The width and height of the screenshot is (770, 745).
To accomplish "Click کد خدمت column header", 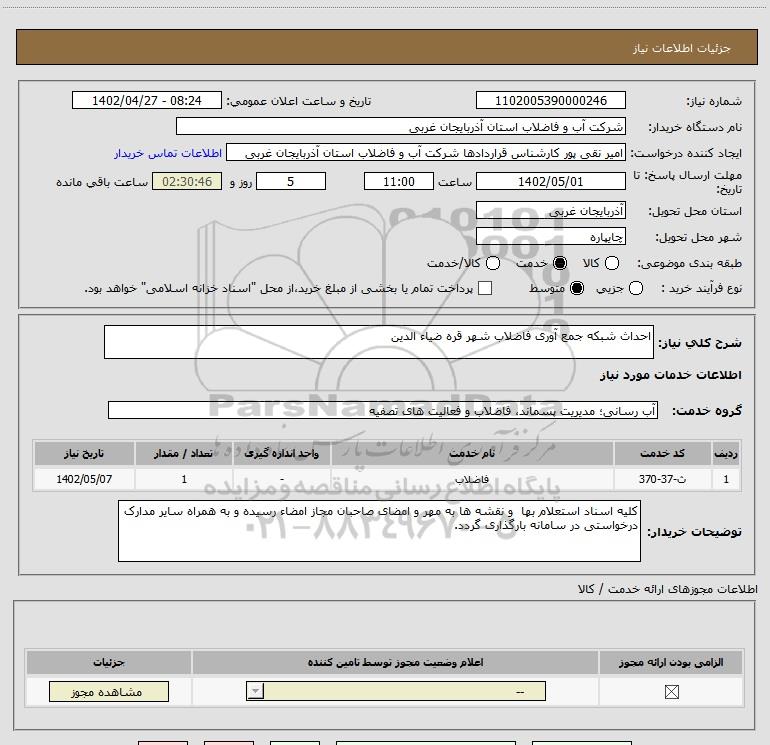I will [662, 453].
